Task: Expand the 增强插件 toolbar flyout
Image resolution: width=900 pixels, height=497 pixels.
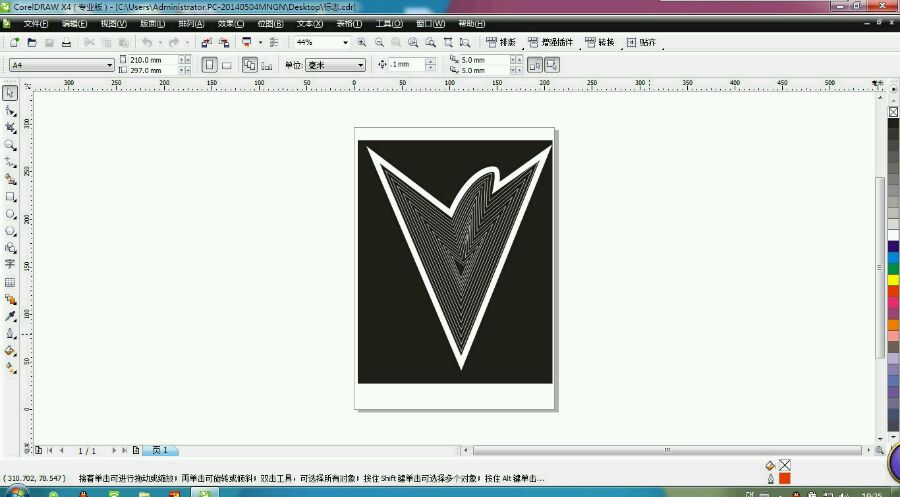Action: (580, 48)
